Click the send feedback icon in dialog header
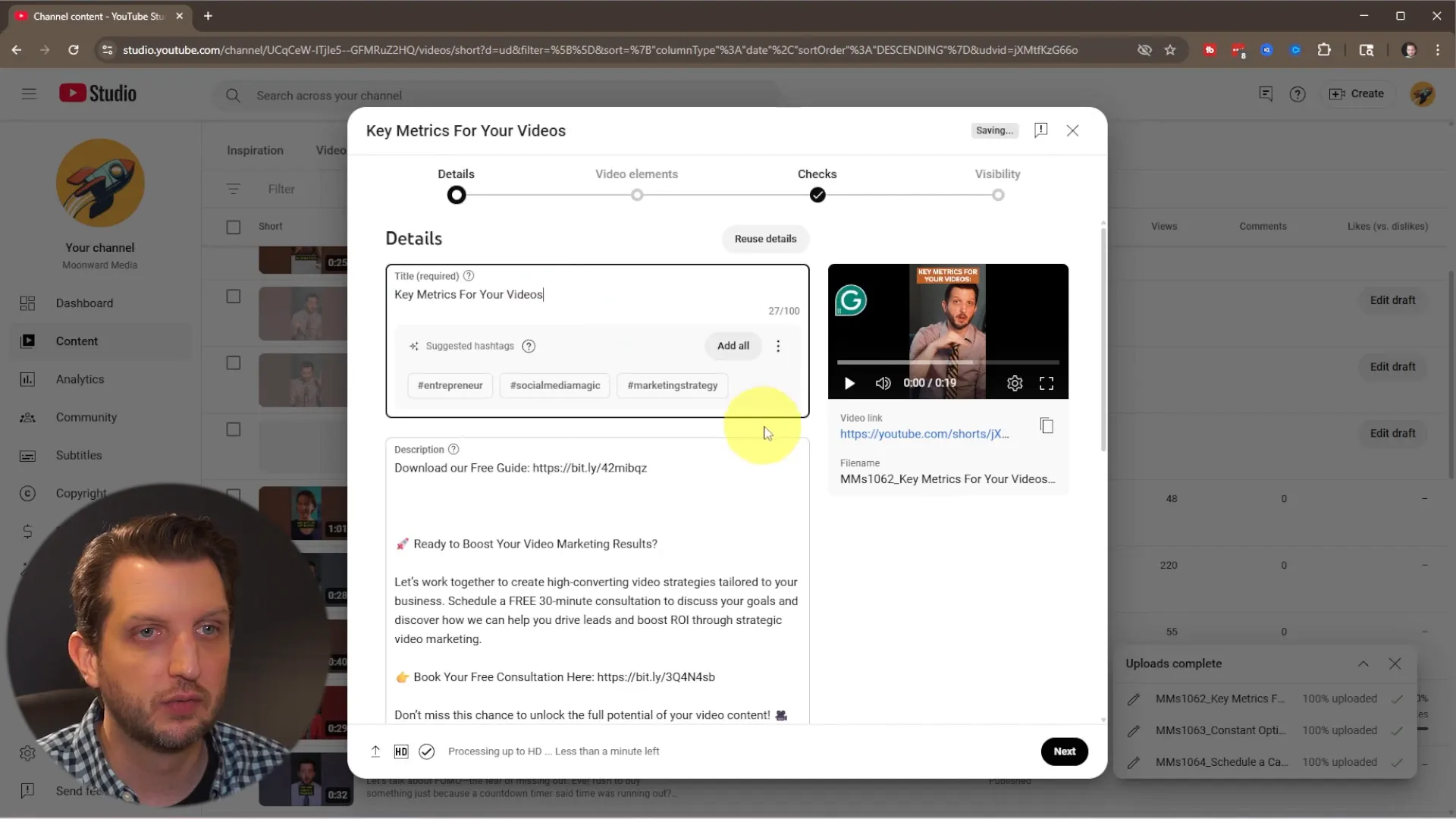 1041,130
